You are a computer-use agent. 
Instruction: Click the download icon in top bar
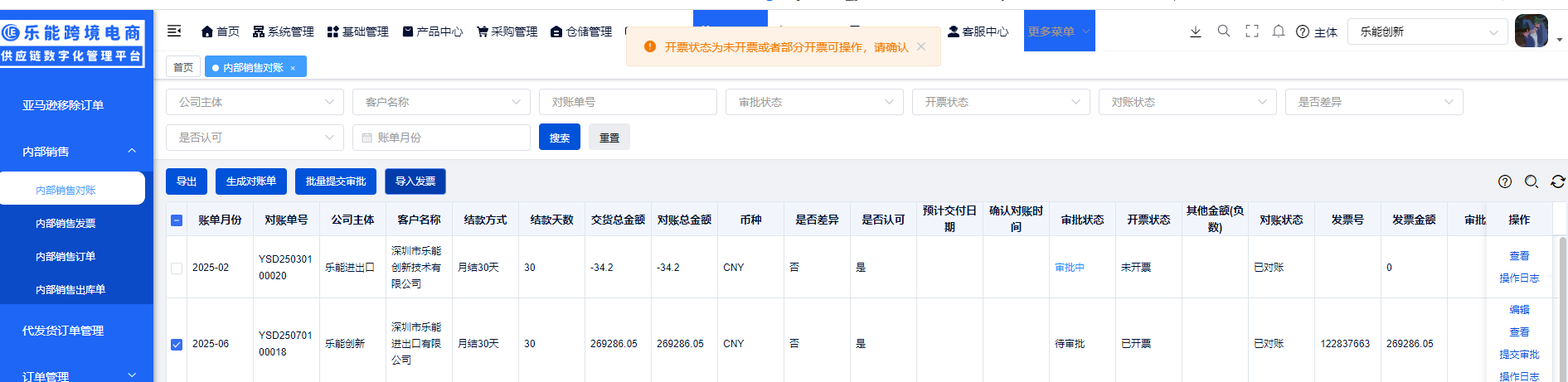pos(1196,31)
